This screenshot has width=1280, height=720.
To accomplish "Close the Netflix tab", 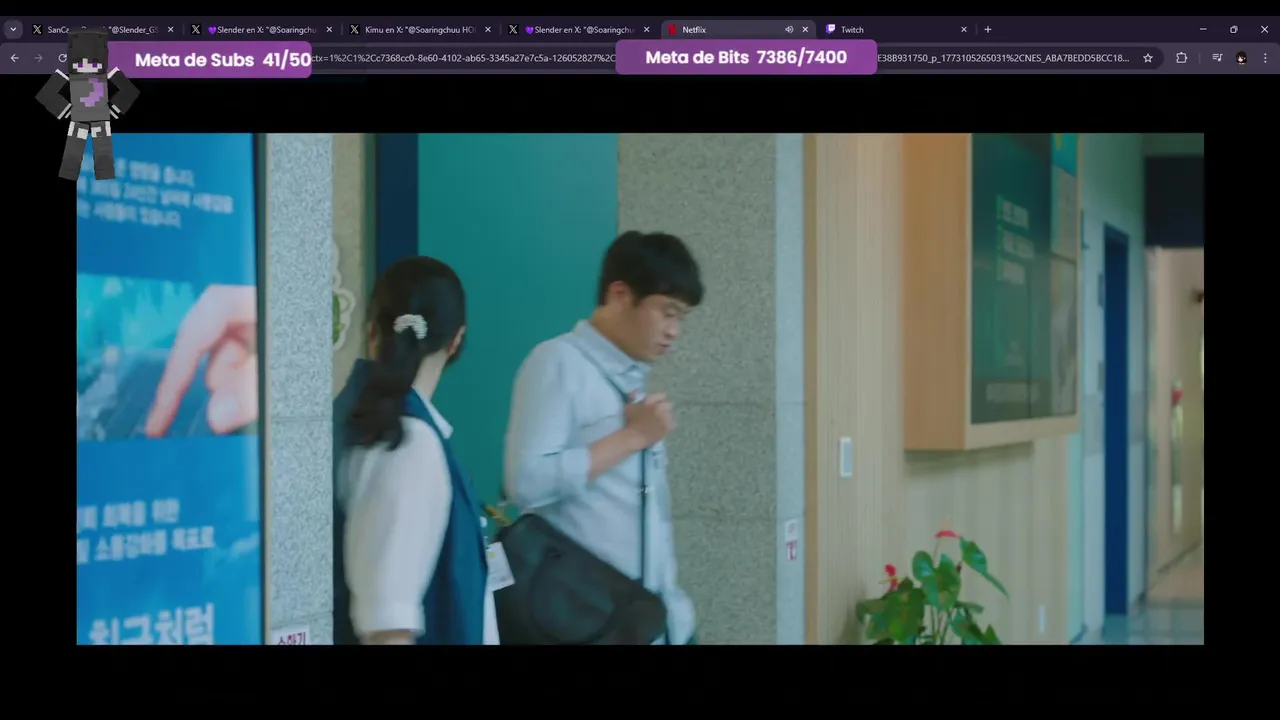I will point(805,30).
